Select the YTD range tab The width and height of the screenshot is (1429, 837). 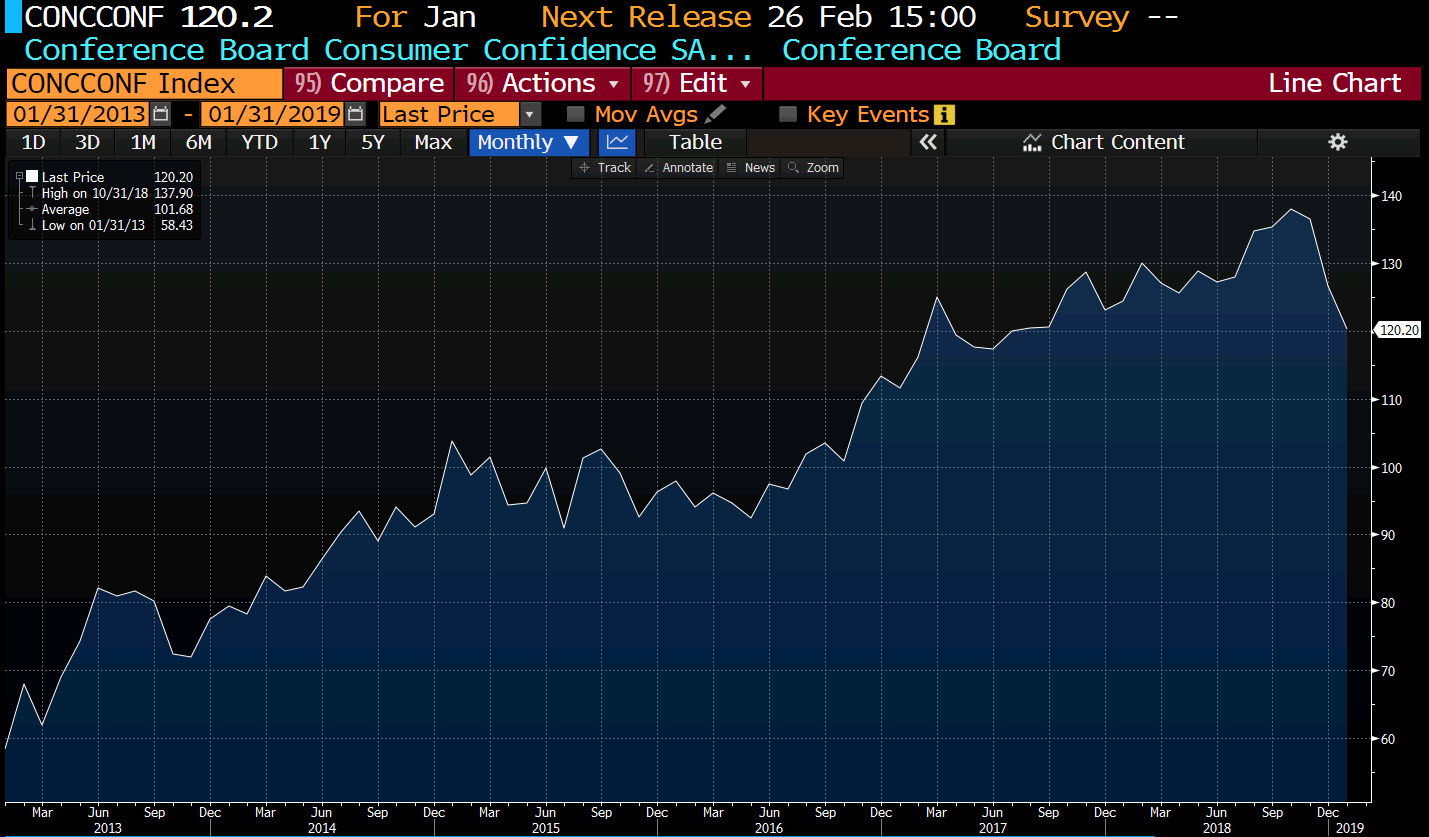(259, 142)
